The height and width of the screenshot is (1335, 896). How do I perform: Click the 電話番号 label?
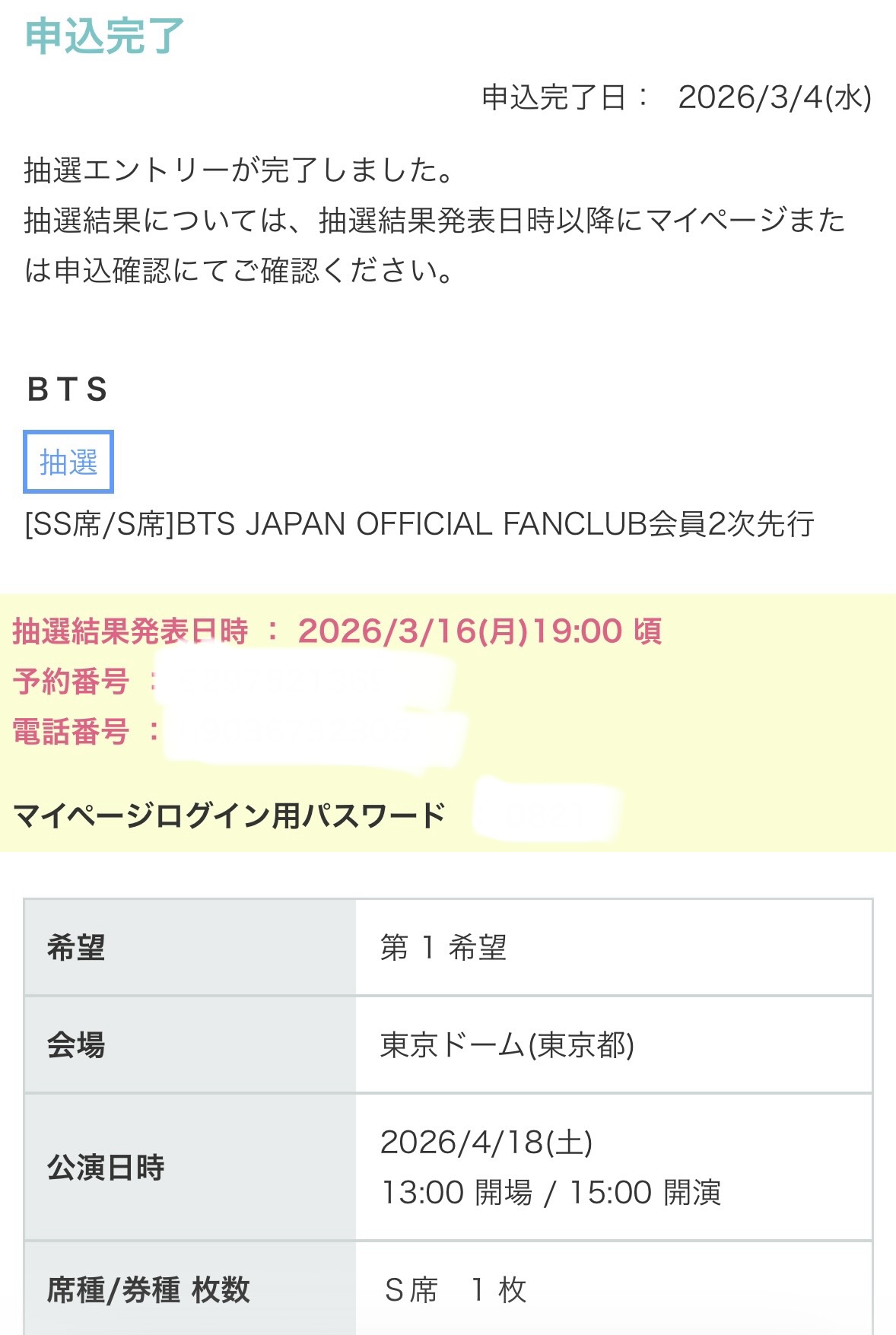point(71,732)
